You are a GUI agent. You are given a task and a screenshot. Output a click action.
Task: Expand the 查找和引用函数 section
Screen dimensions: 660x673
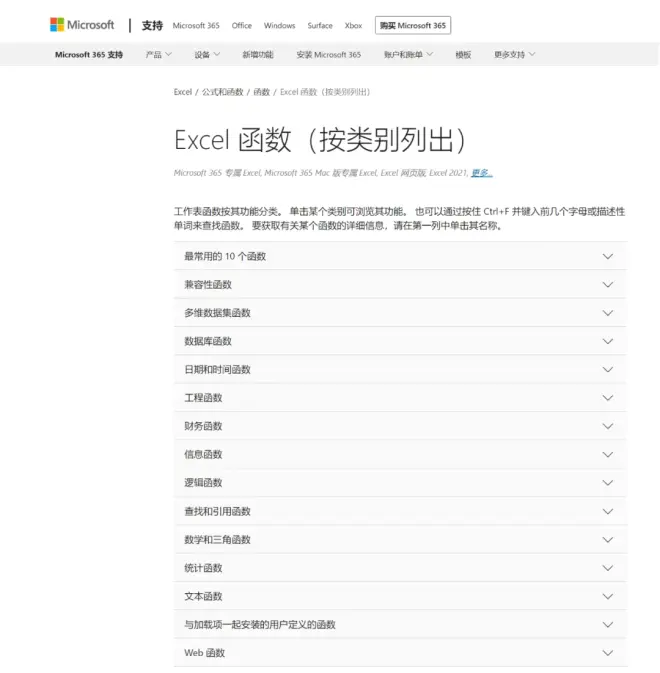(x=400, y=511)
